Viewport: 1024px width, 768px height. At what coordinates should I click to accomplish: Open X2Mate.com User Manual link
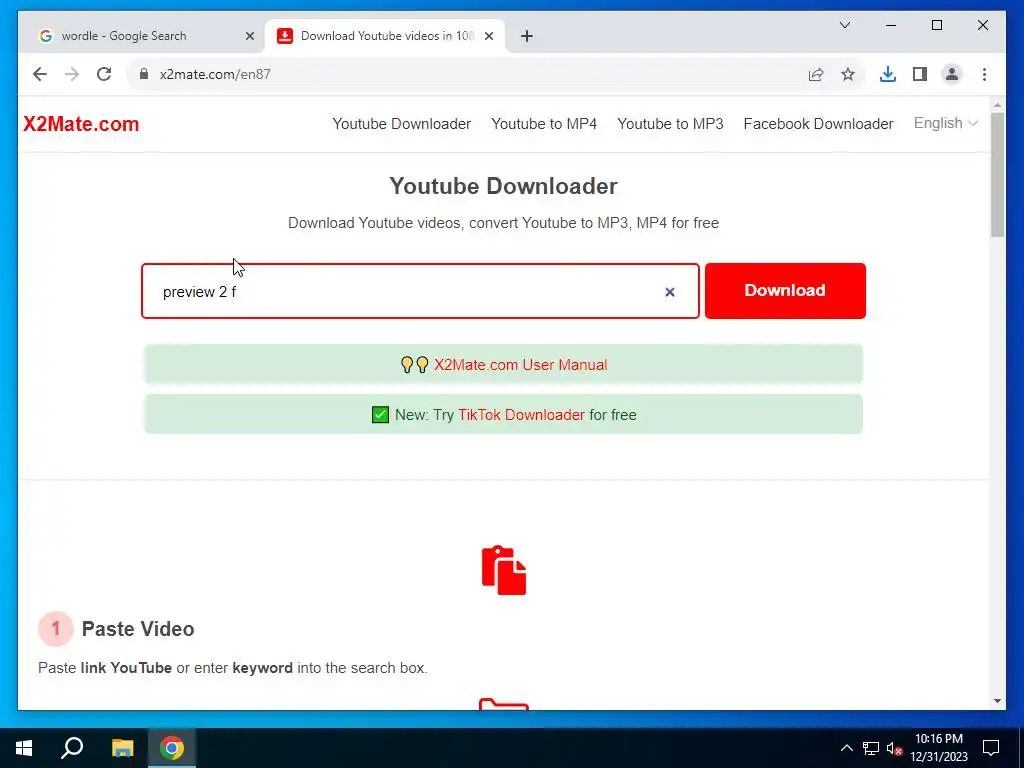[520, 365]
